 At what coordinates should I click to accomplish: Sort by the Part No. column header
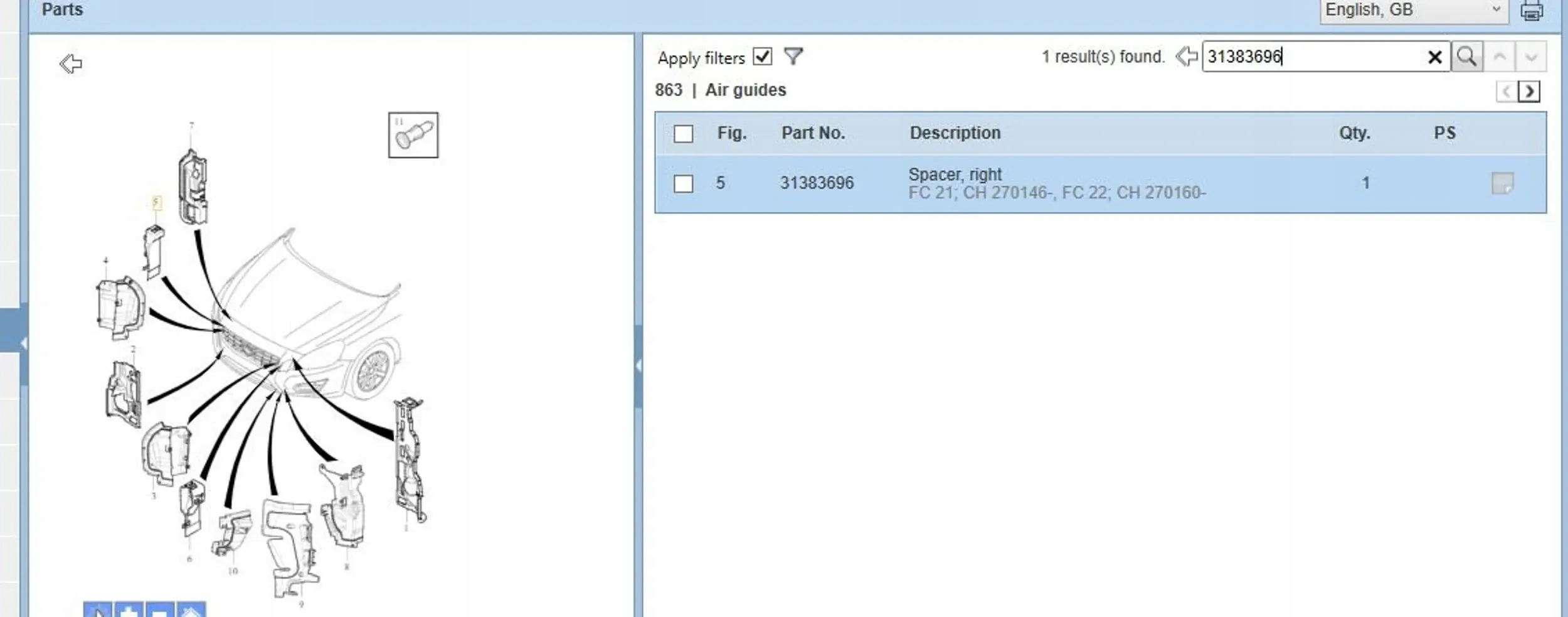coord(813,133)
